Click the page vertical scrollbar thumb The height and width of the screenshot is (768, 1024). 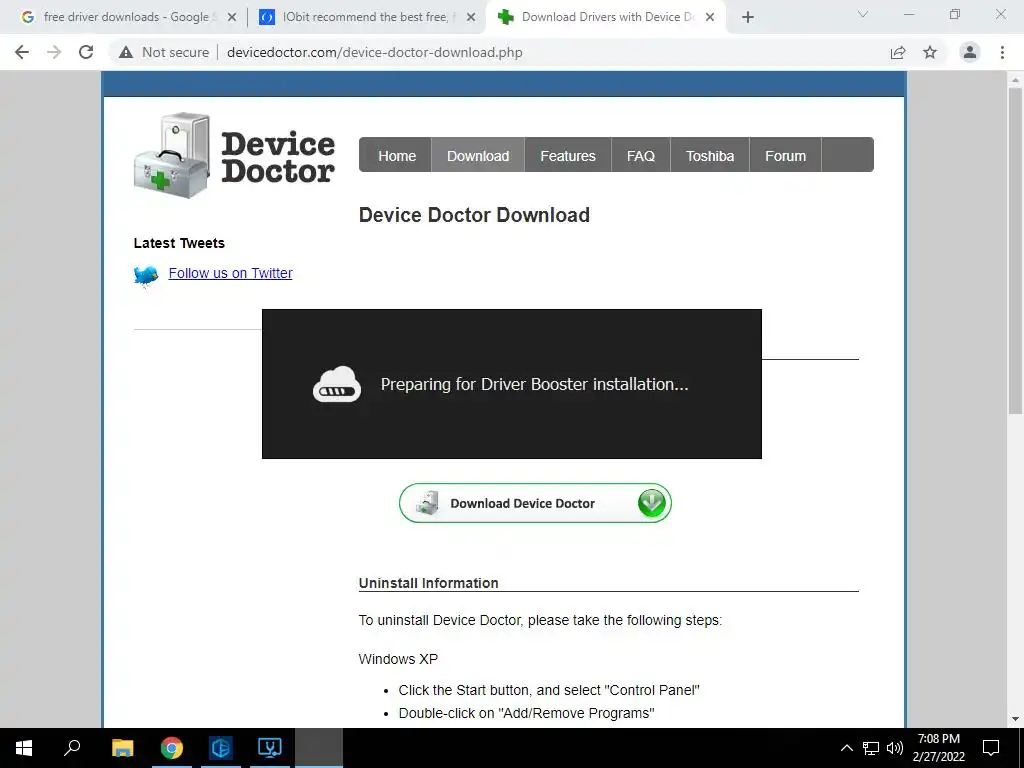(1015, 251)
